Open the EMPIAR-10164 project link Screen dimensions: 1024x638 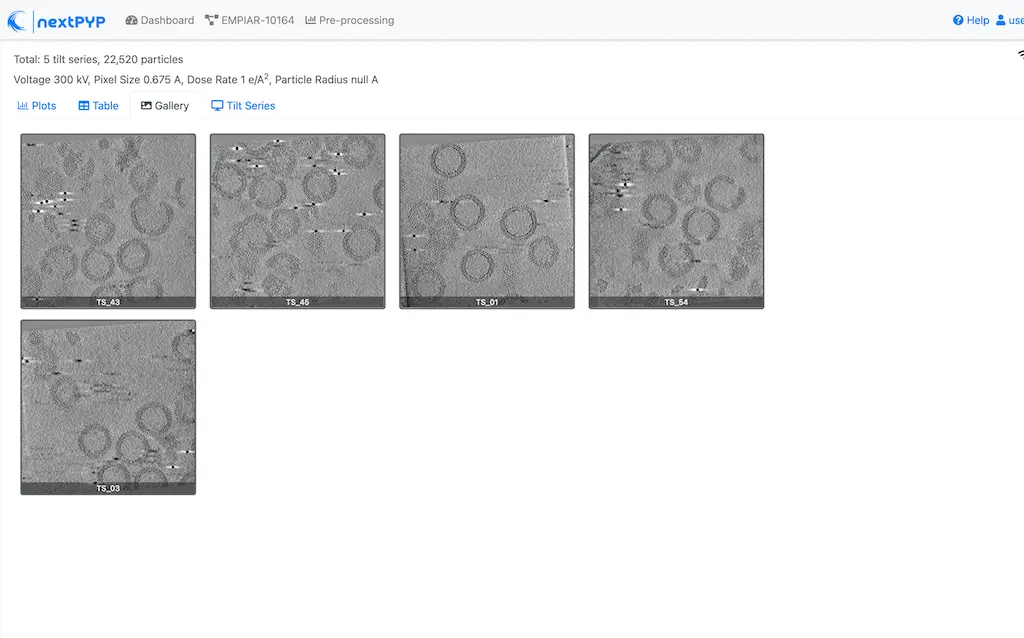click(x=258, y=20)
